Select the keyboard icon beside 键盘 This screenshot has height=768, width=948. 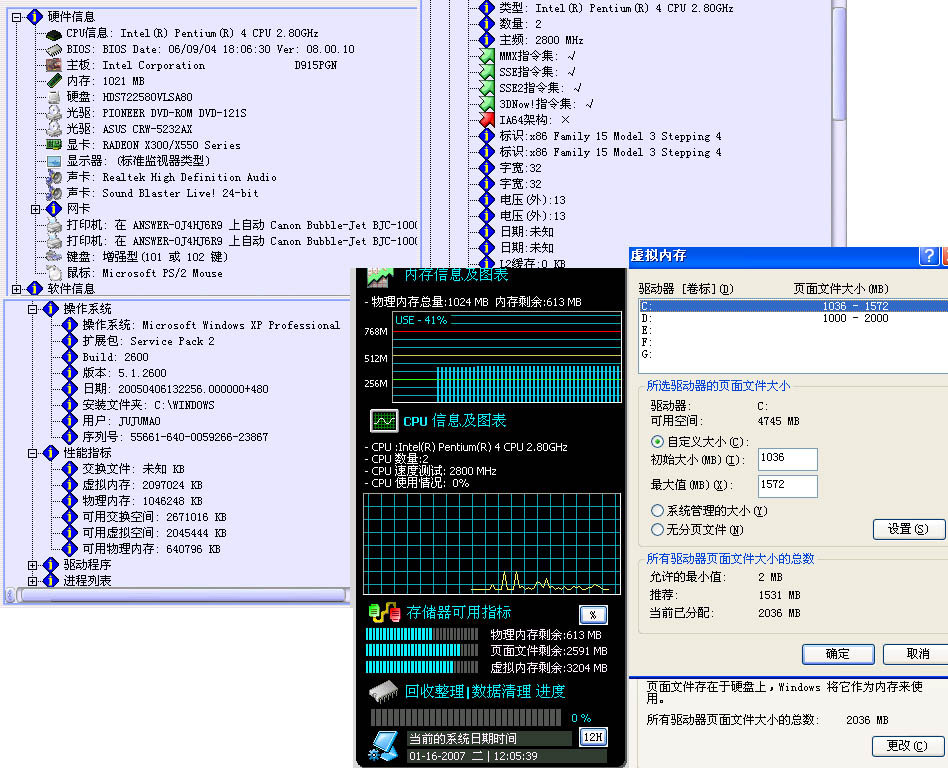[54, 257]
